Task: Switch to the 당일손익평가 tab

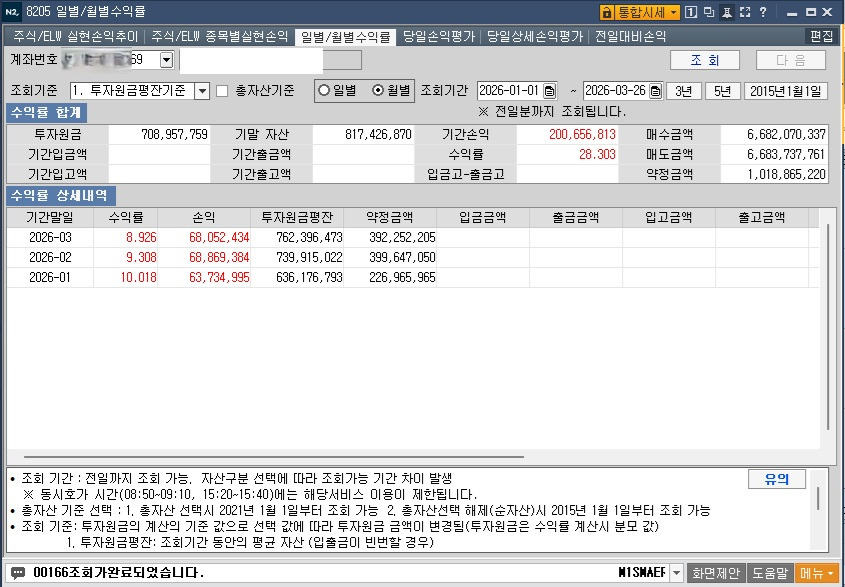Action: coord(439,36)
